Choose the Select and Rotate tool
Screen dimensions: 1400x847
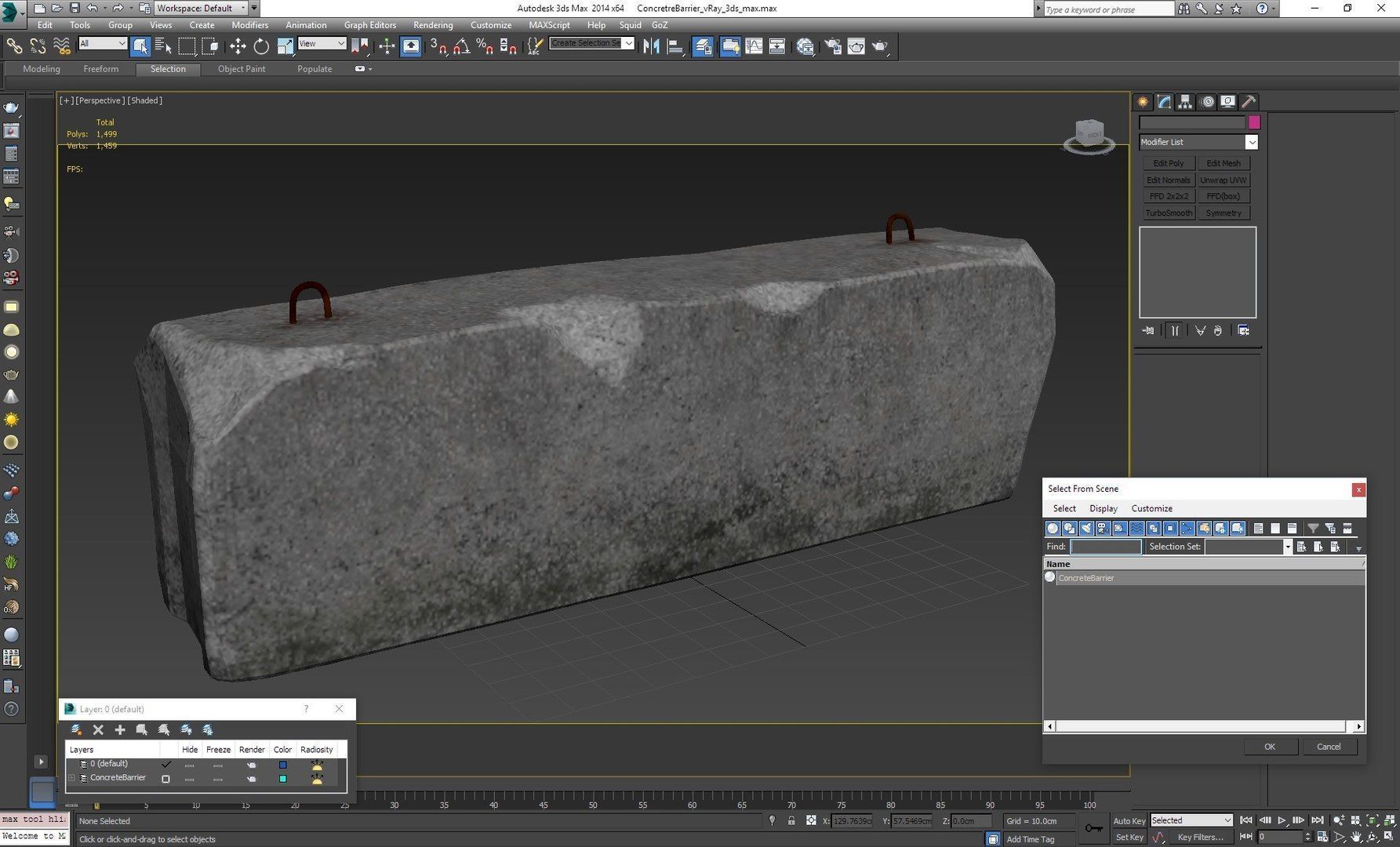tap(261, 46)
